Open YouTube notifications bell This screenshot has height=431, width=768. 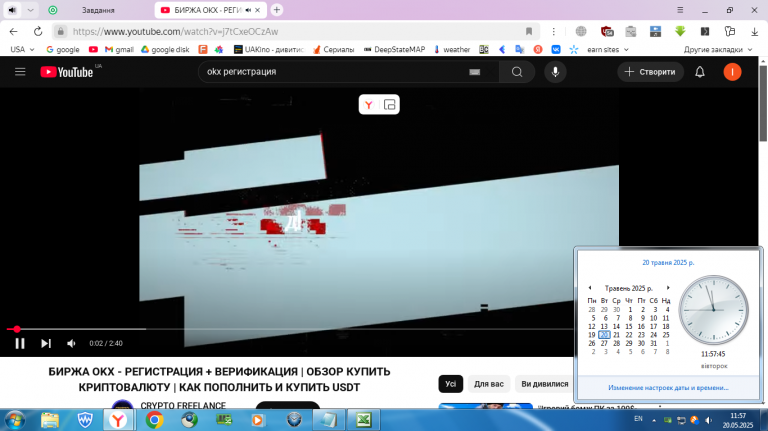coord(700,72)
